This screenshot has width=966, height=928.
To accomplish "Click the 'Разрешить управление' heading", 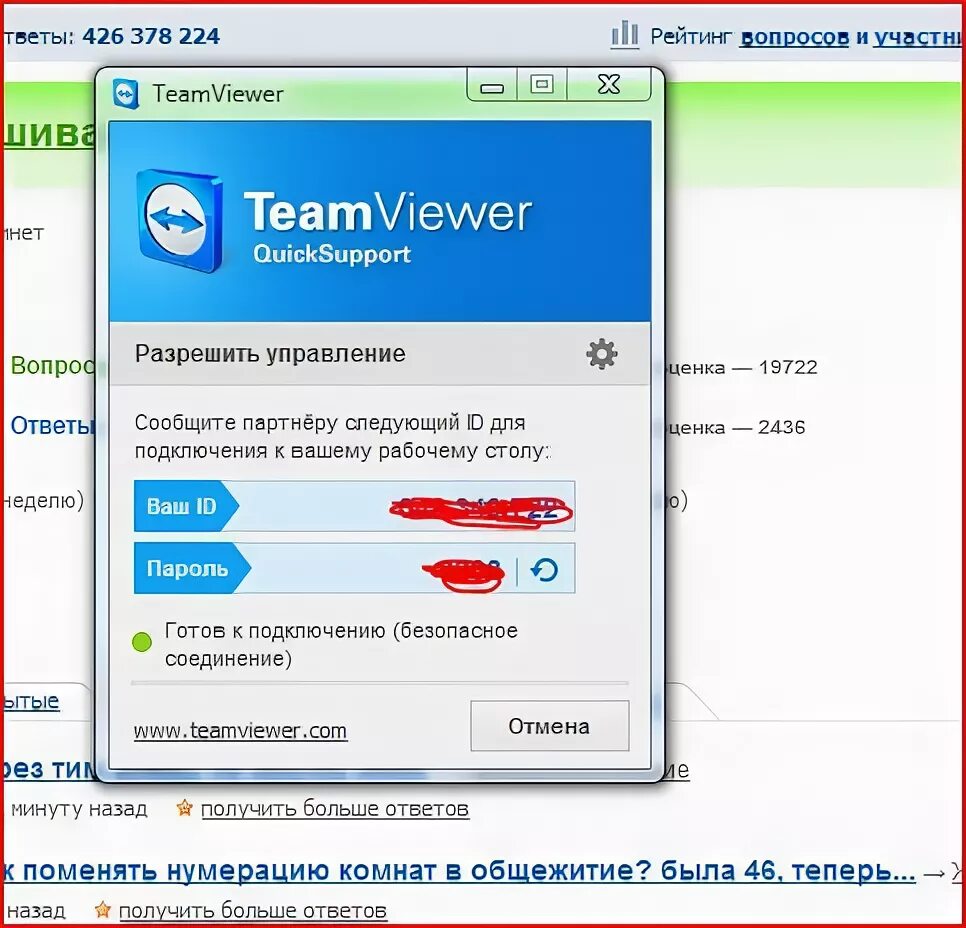I will coord(270,354).
